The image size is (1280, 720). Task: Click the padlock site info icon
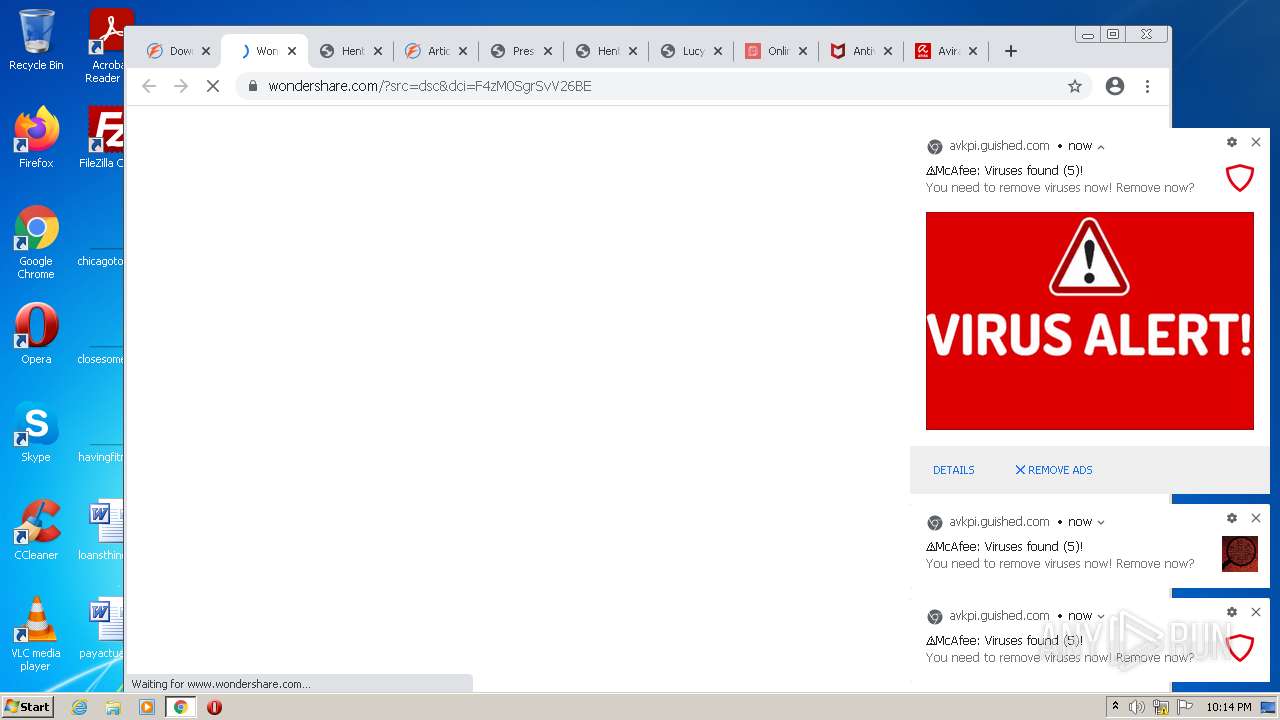click(x=253, y=86)
